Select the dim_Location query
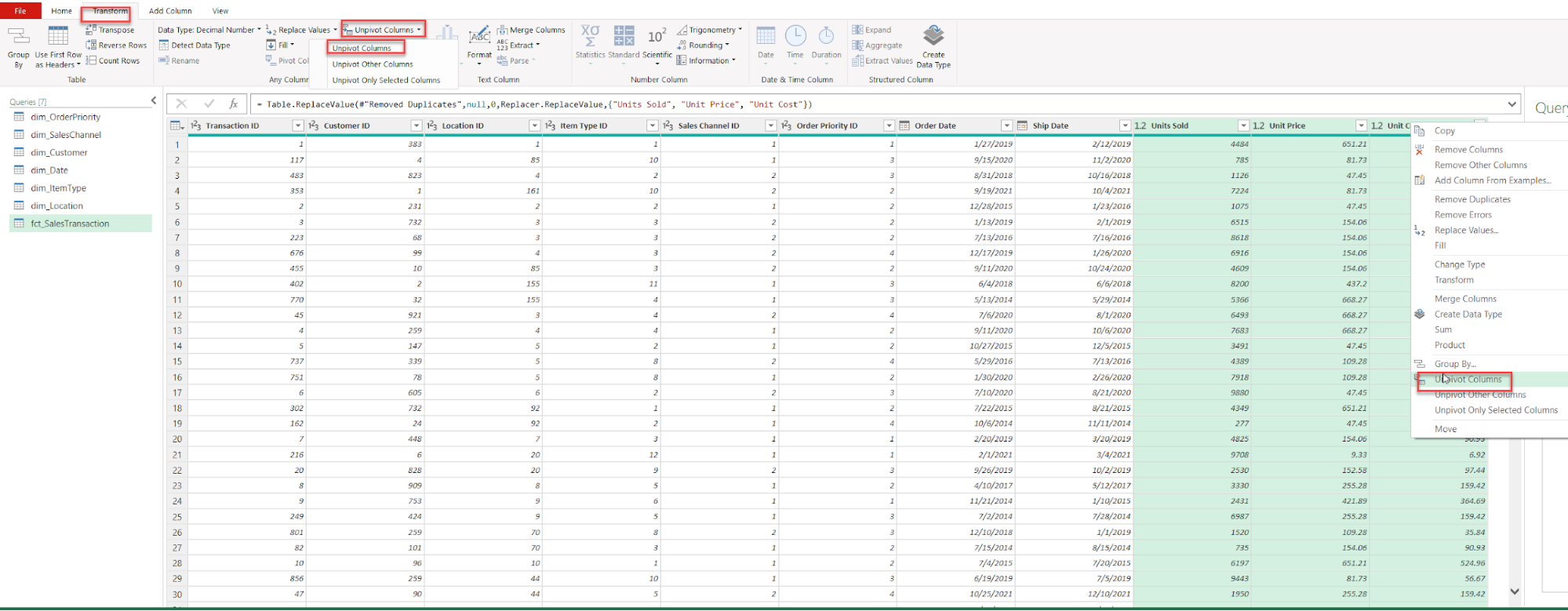This screenshot has height=611, width=1568. pos(56,206)
